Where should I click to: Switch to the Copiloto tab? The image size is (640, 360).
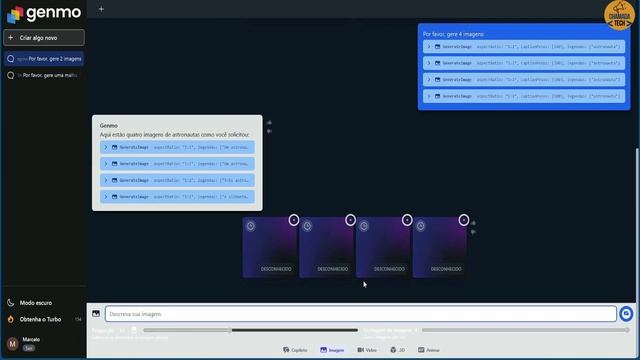[295, 350]
